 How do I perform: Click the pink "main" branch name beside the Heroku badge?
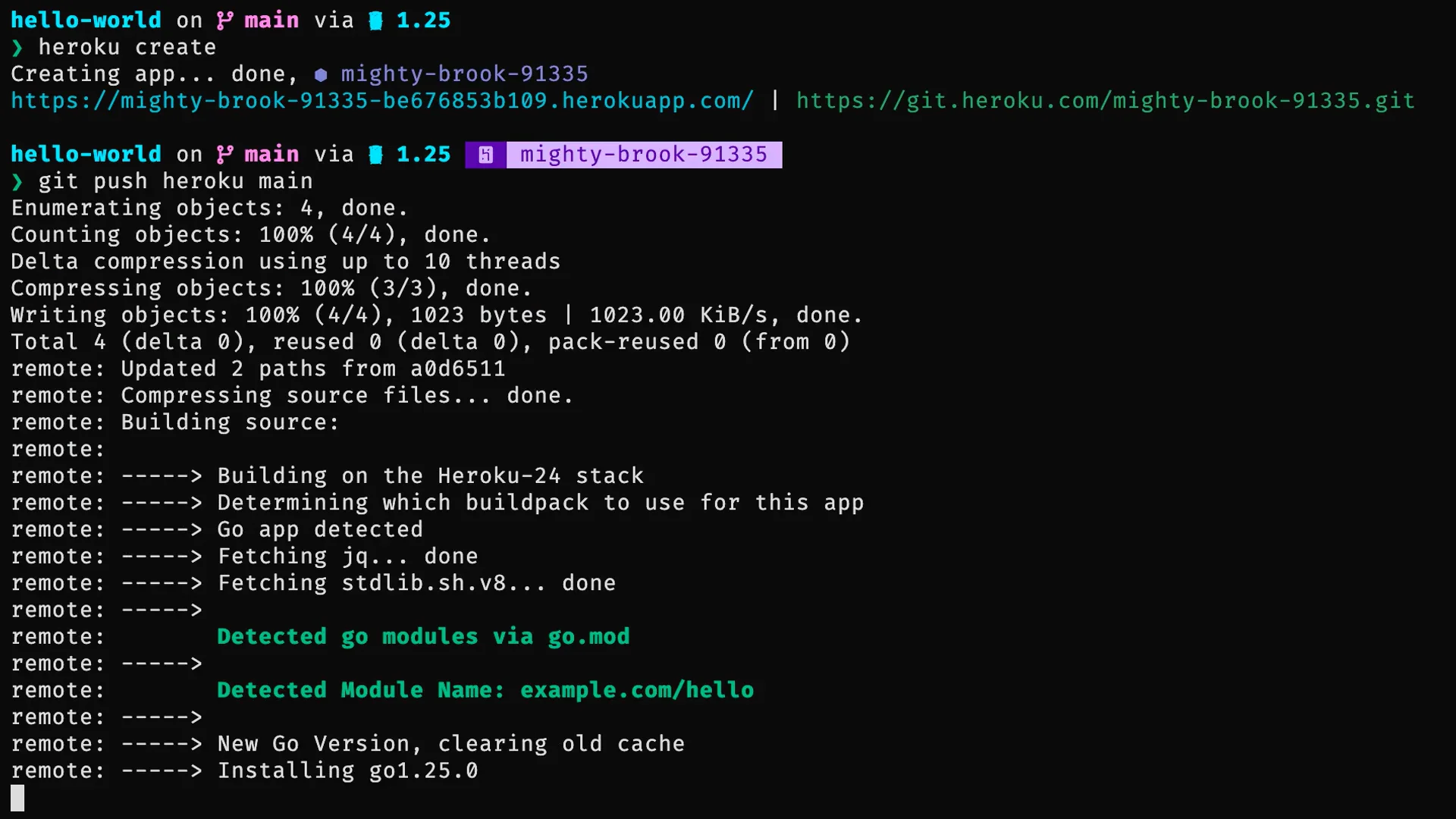click(x=271, y=155)
